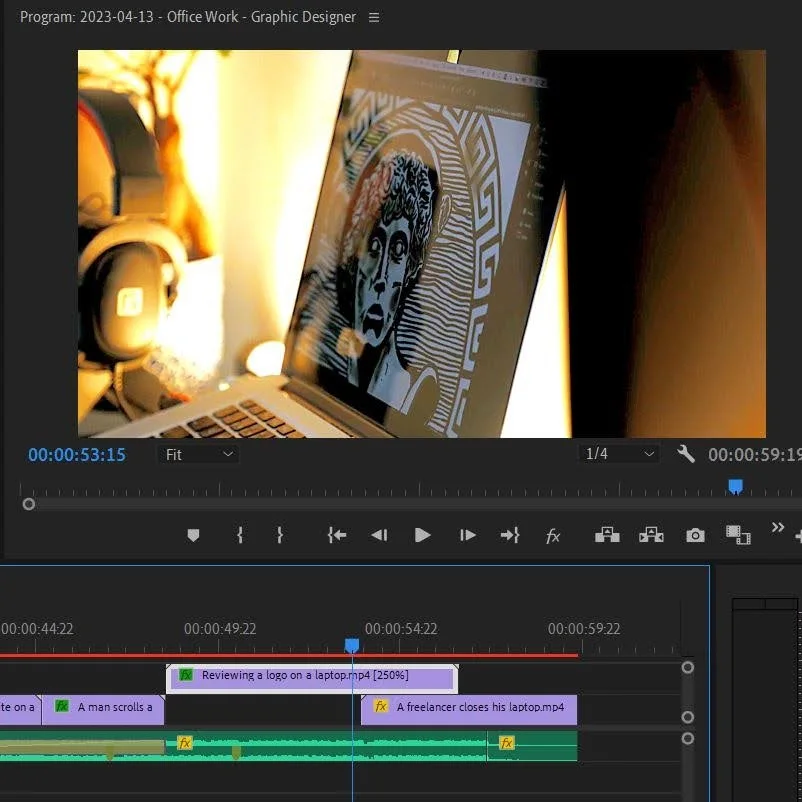Click the Go to In button
Image resolution: width=802 pixels, height=802 pixels.
pyautogui.click(x=337, y=535)
